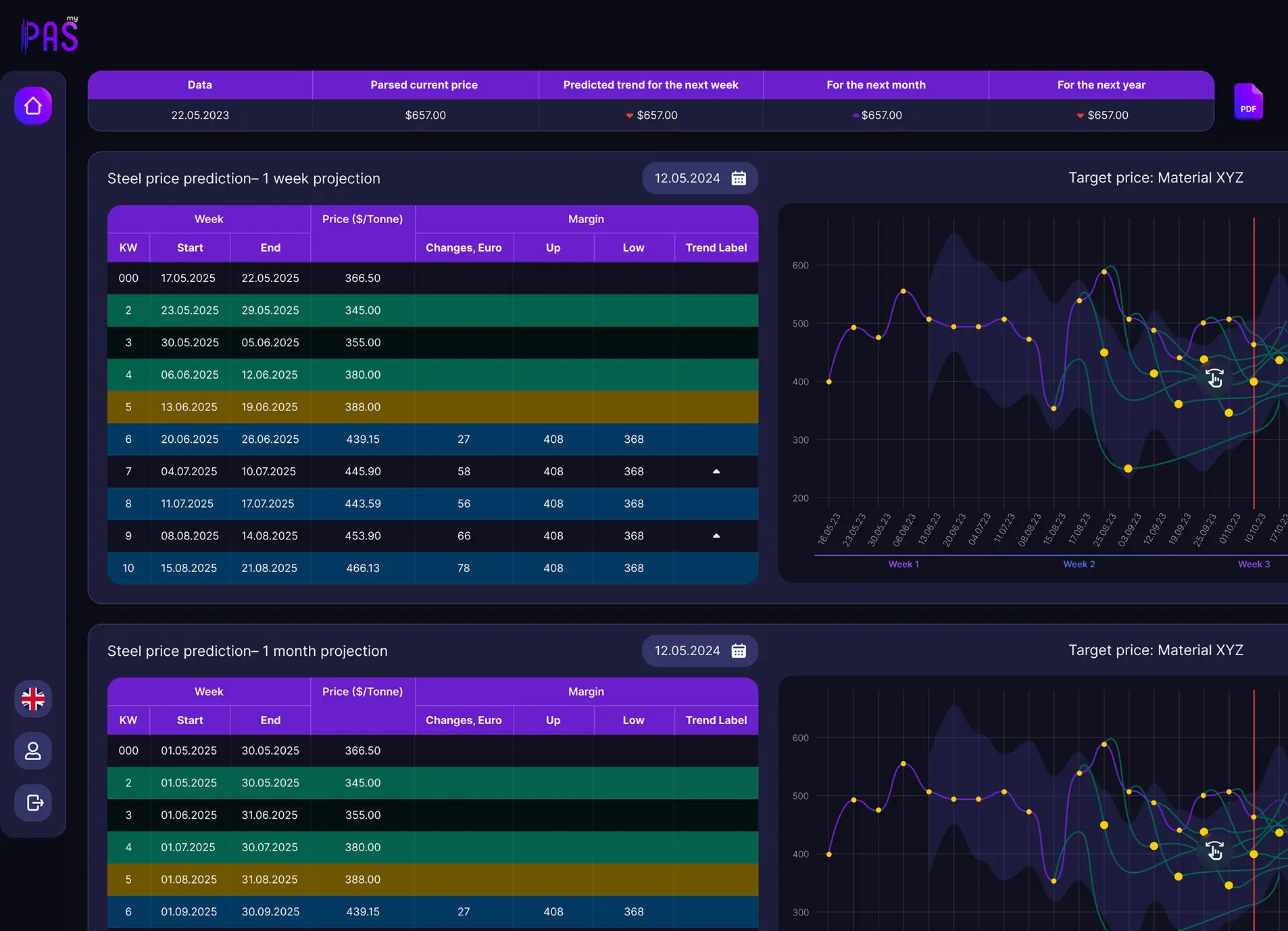Click the touch cursor icon on monthly chart
1288x931 pixels.
point(1214,850)
